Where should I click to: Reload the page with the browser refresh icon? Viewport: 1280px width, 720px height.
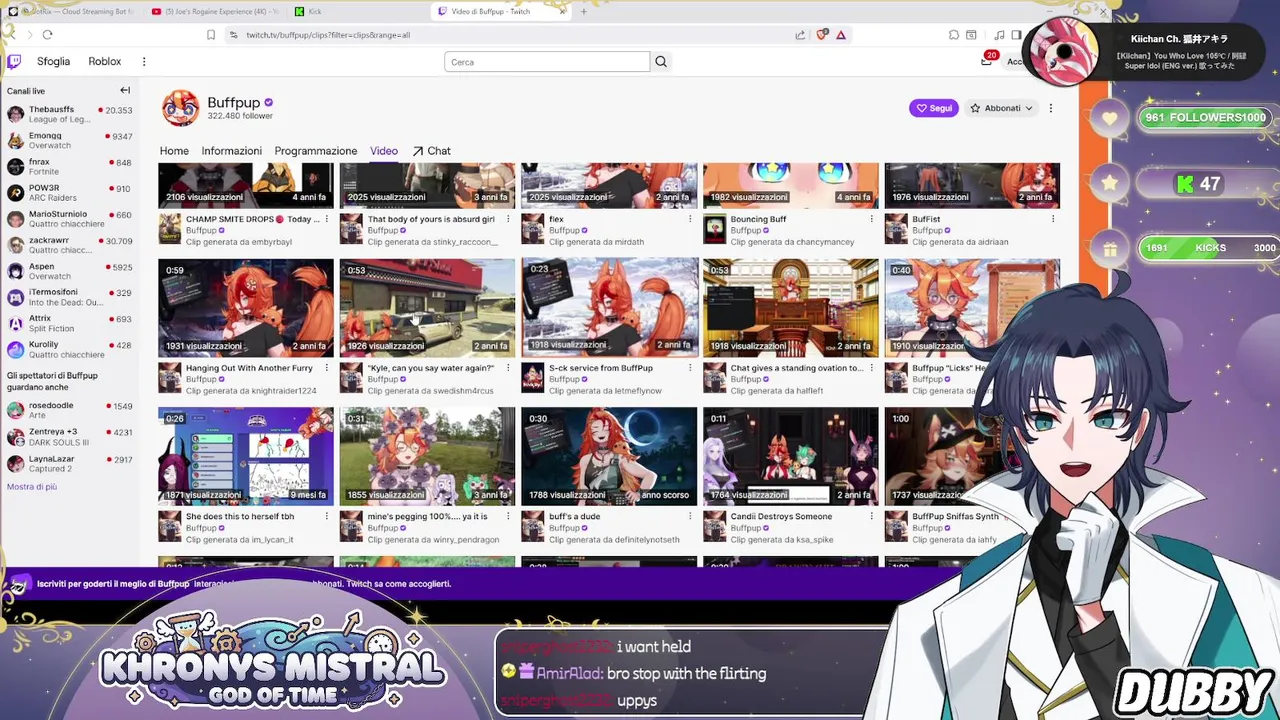47,35
